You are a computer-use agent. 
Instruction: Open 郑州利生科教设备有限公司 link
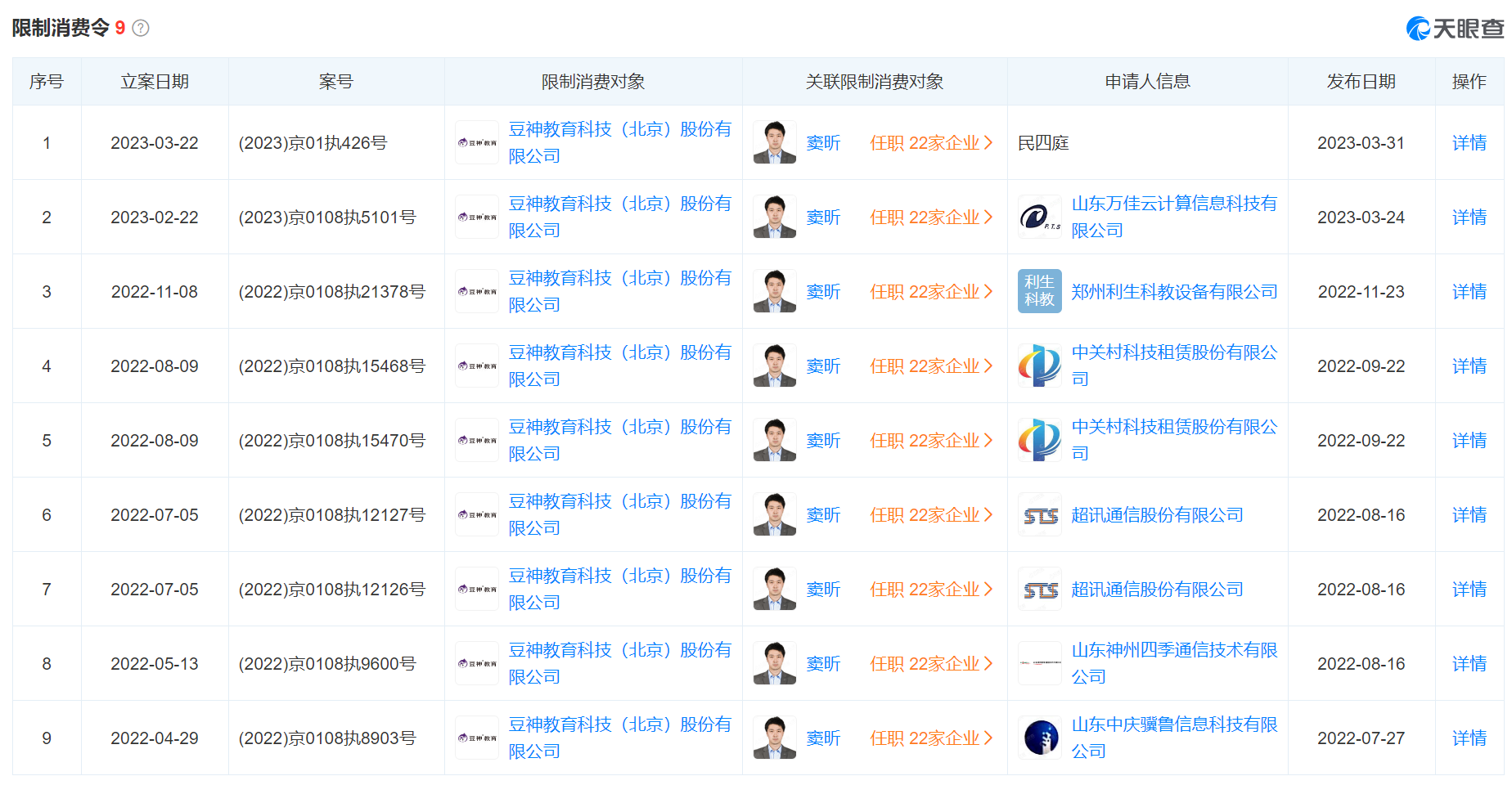click(x=1173, y=292)
